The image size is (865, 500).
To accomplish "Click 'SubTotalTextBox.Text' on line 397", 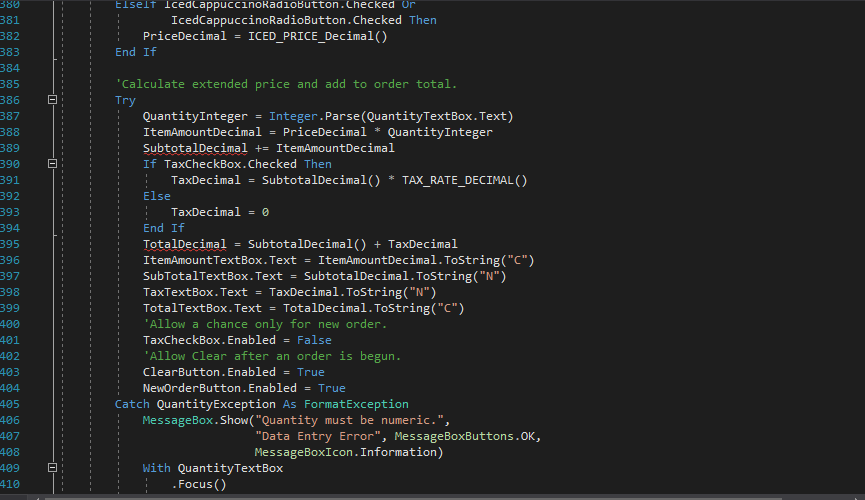I will 213,276.
